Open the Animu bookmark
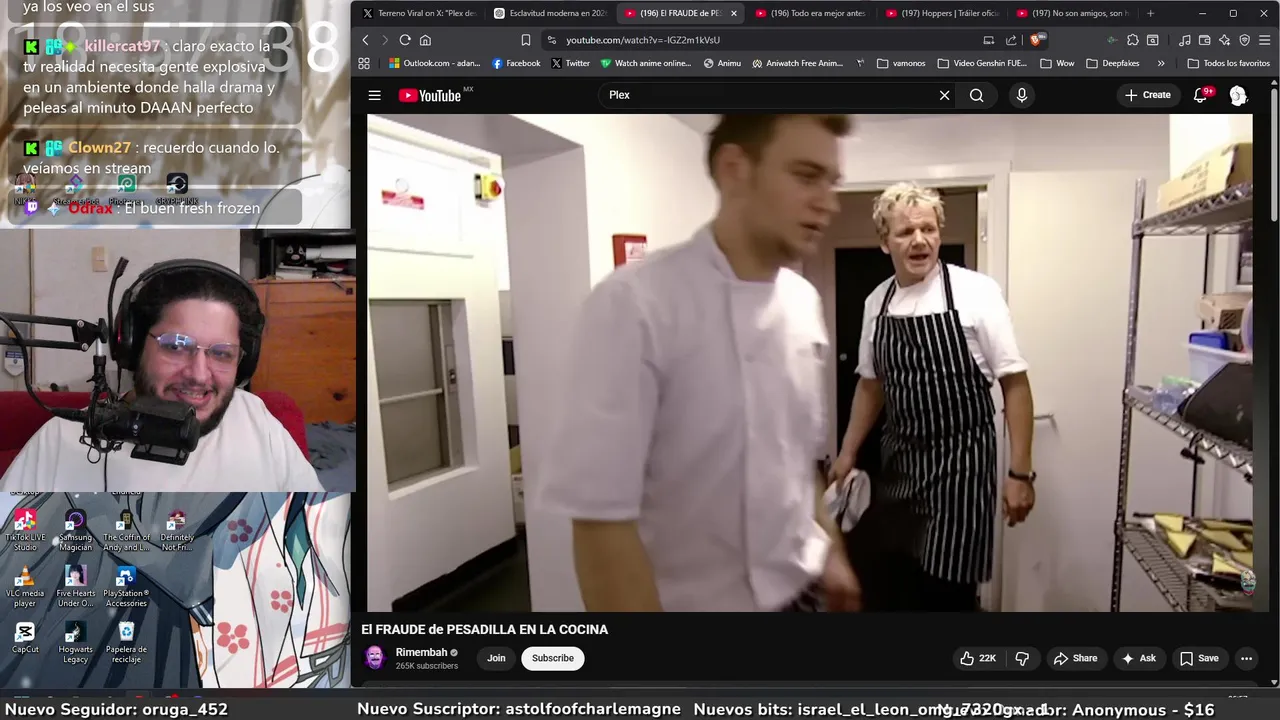The width and height of the screenshot is (1280, 720). click(722, 63)
